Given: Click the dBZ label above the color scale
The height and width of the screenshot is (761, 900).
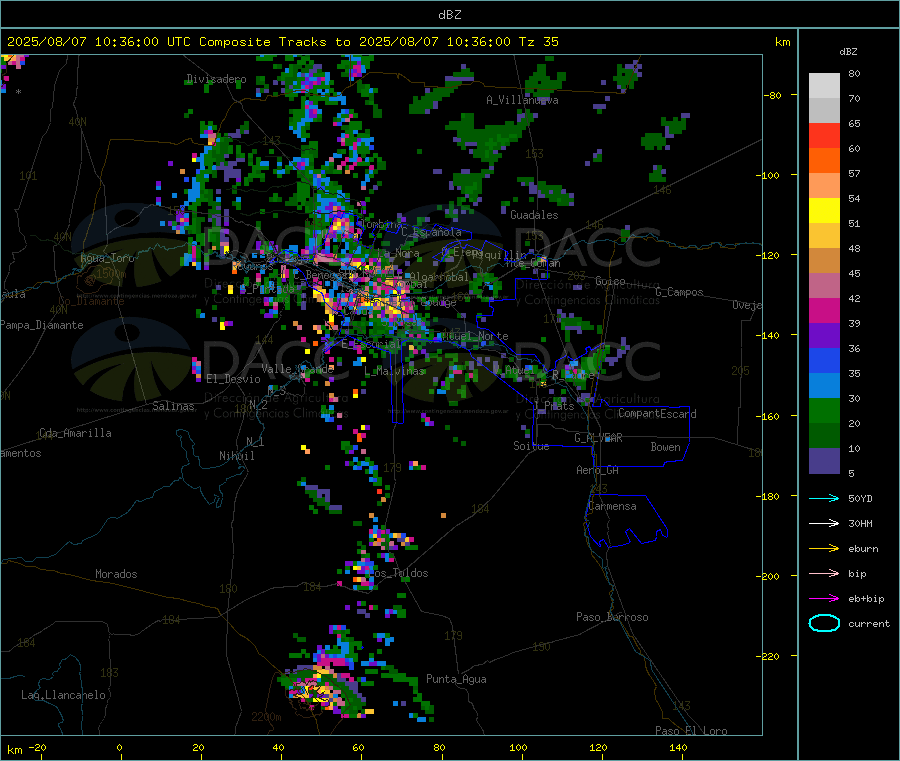Looking at the screenshot, I should (848, 52).
